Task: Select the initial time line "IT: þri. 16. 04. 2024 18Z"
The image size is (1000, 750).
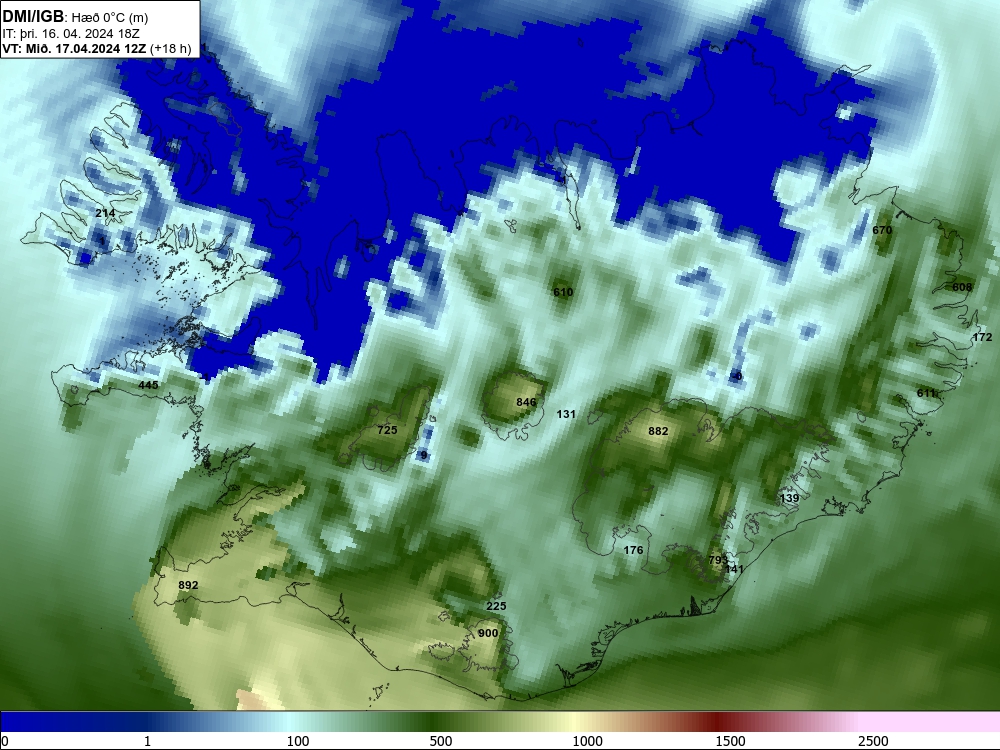Action: tap(71, 34)
